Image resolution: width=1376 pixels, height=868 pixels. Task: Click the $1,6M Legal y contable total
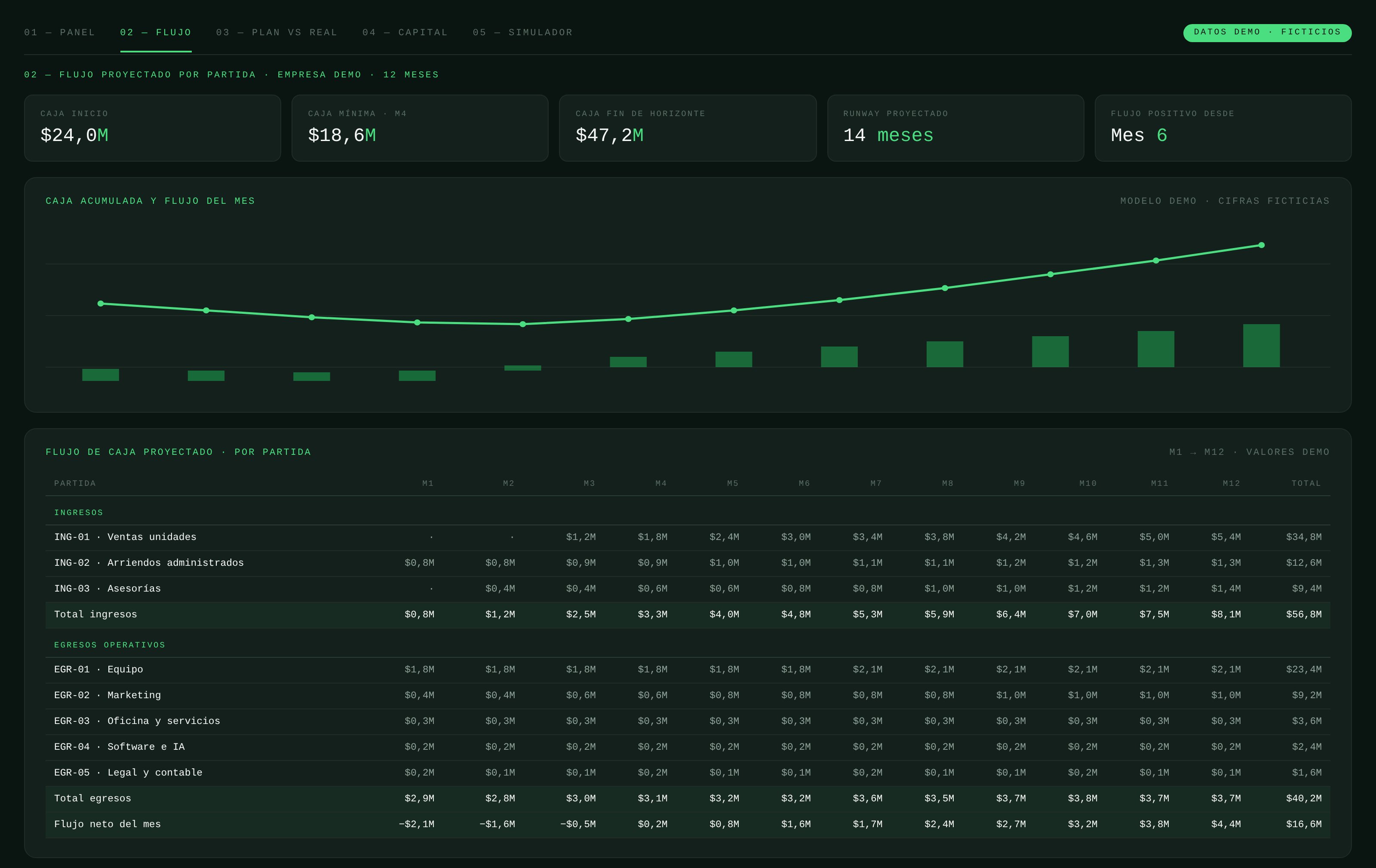coord(1306,773)
